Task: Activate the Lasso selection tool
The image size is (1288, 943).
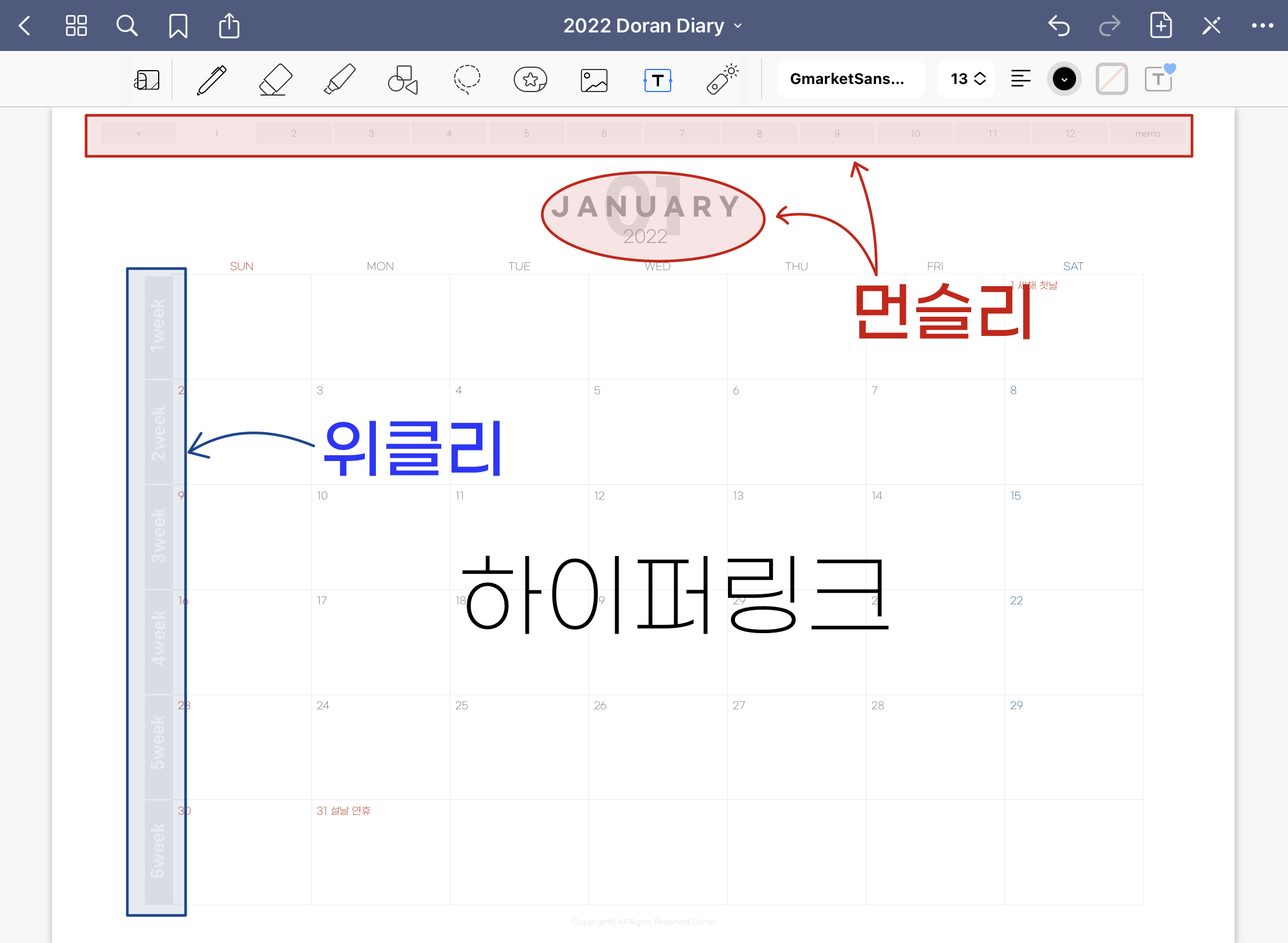Action: click(x=466, y=79)
